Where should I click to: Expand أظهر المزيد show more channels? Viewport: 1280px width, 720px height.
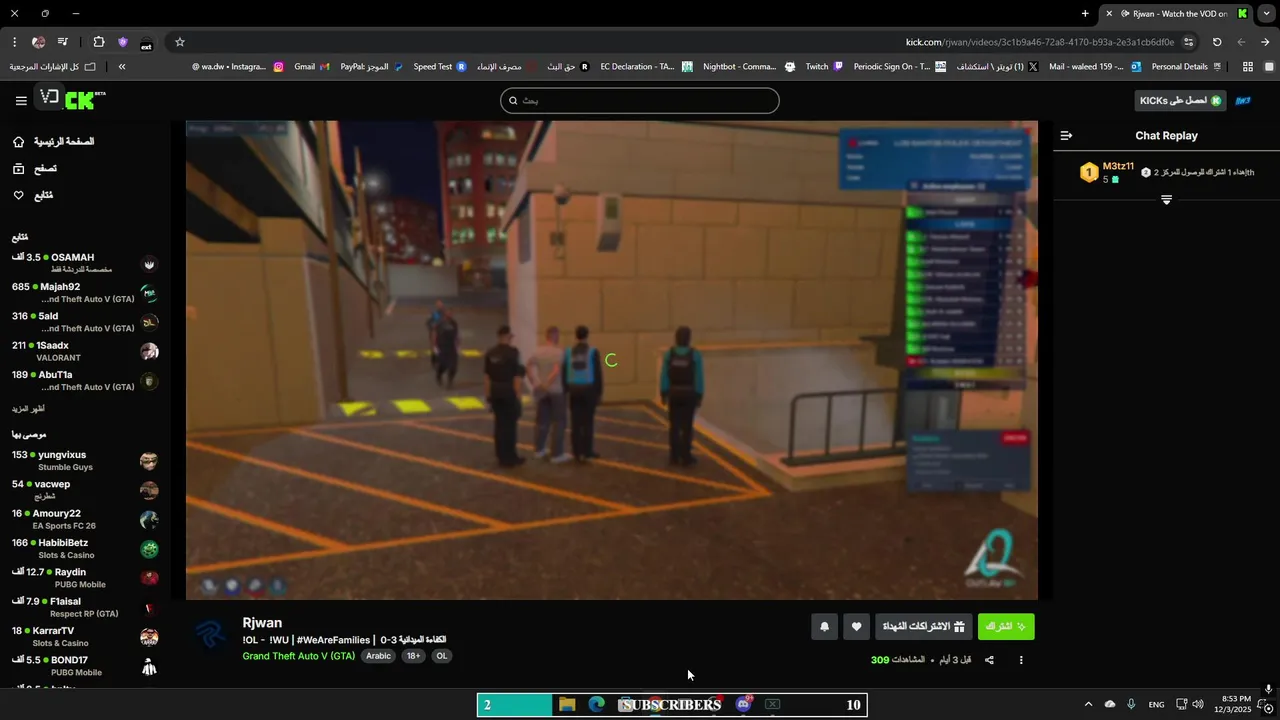click(28, 409)
